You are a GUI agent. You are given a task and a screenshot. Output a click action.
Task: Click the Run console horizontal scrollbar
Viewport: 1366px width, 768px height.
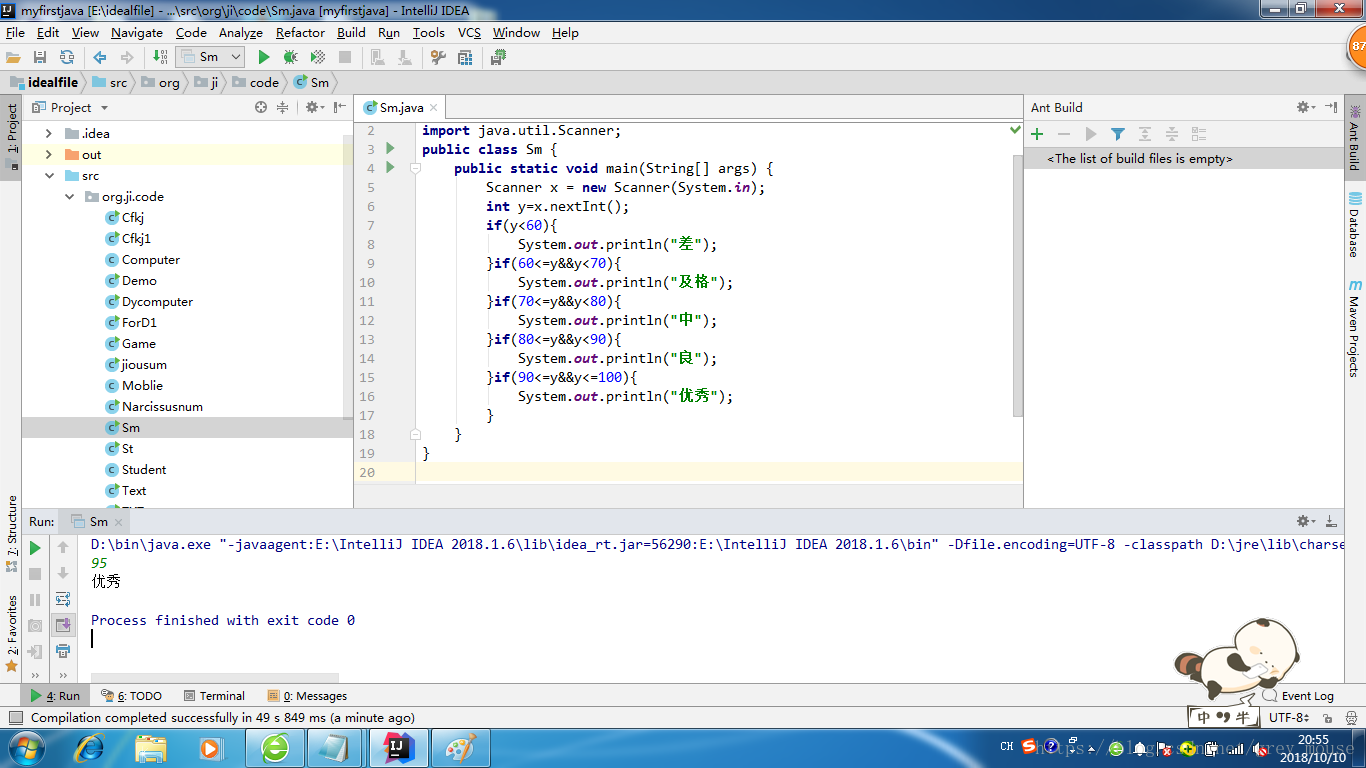pos(215,678)
